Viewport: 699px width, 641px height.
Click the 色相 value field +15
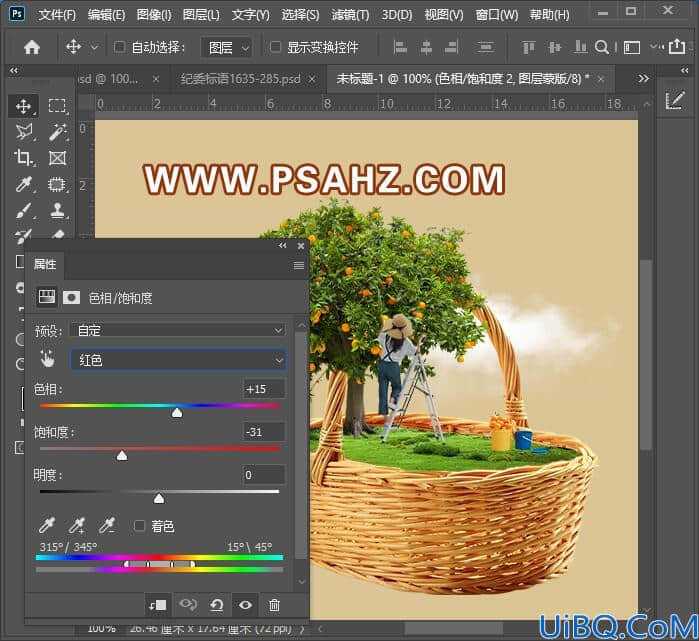(263, 389)
